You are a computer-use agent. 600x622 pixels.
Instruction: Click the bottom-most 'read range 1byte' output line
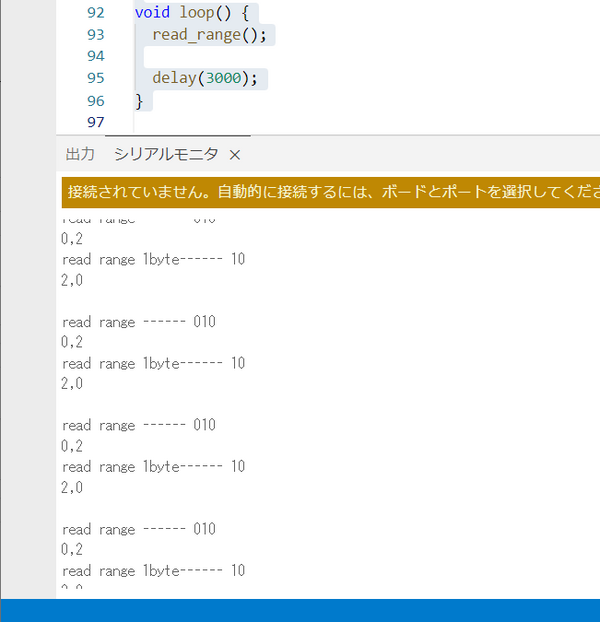tap(153, 570)
